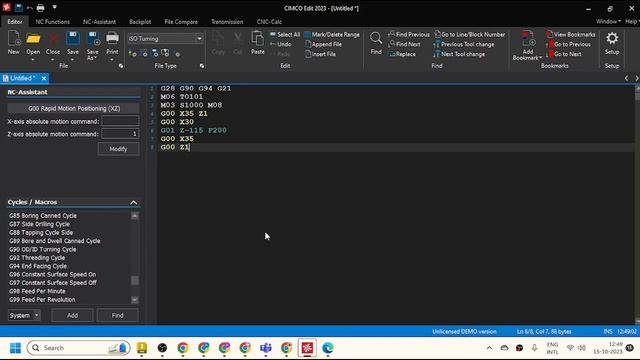Click the Modify button
640x360 pixels.
118,149
